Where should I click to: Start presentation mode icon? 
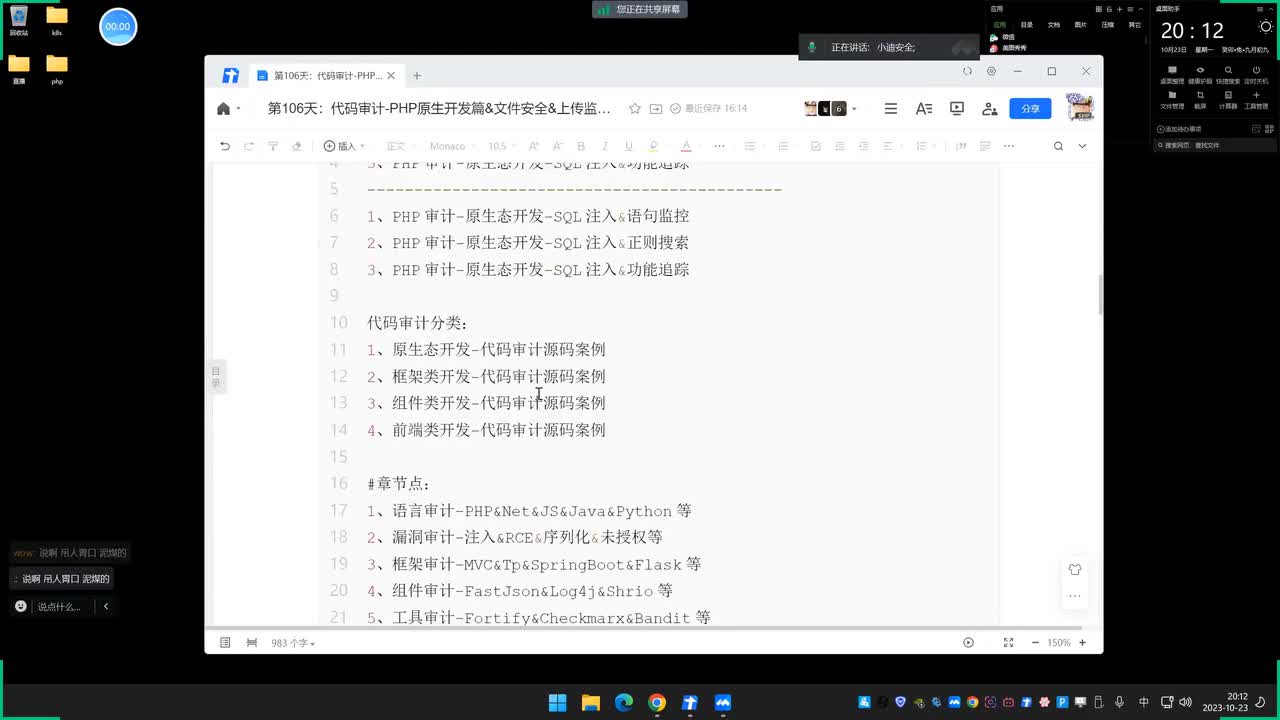(957, 108)
